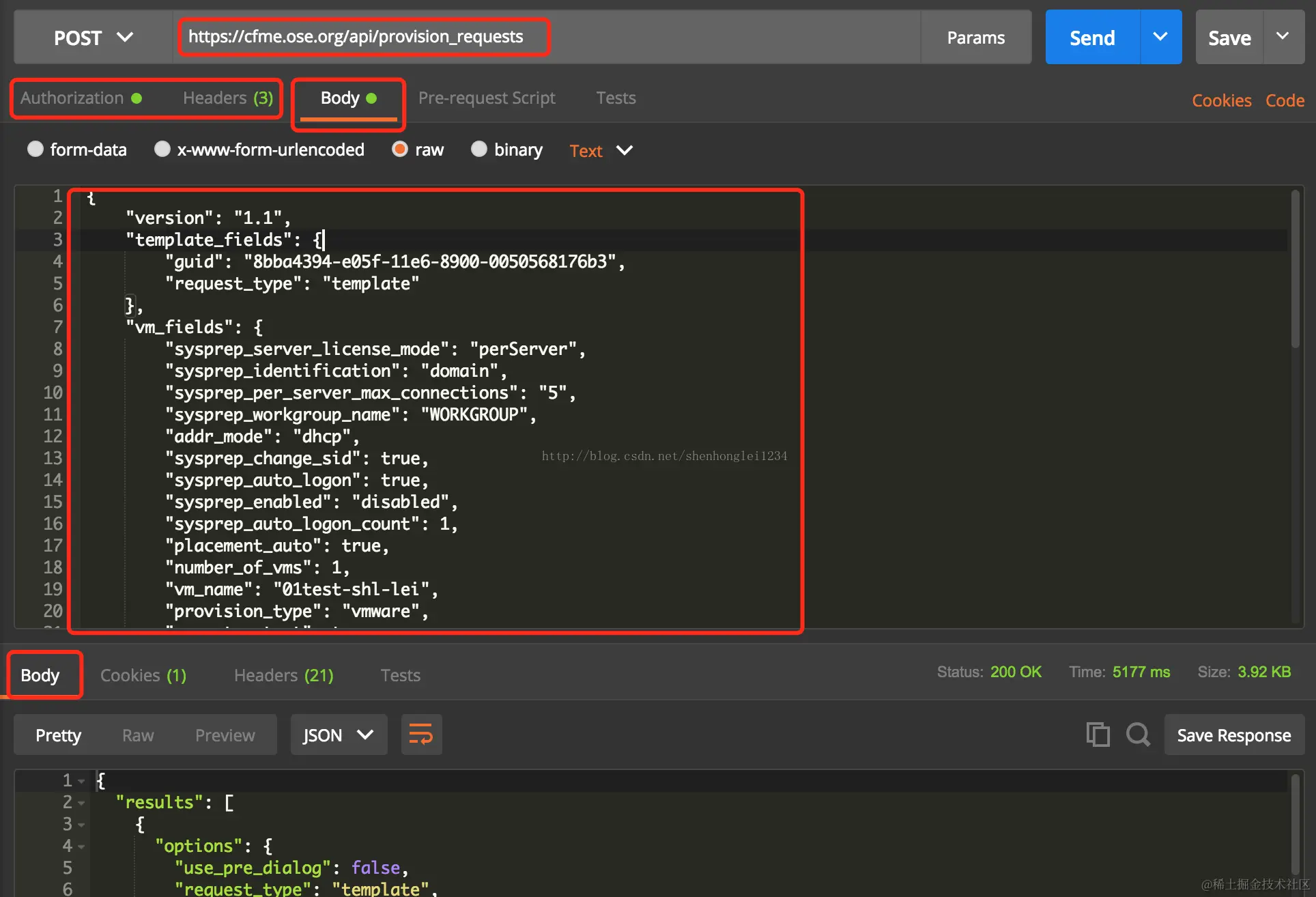This screenshot has width=1316, height=897.
Task: Open the Cookies link
Action: (x=1221, y=100)
